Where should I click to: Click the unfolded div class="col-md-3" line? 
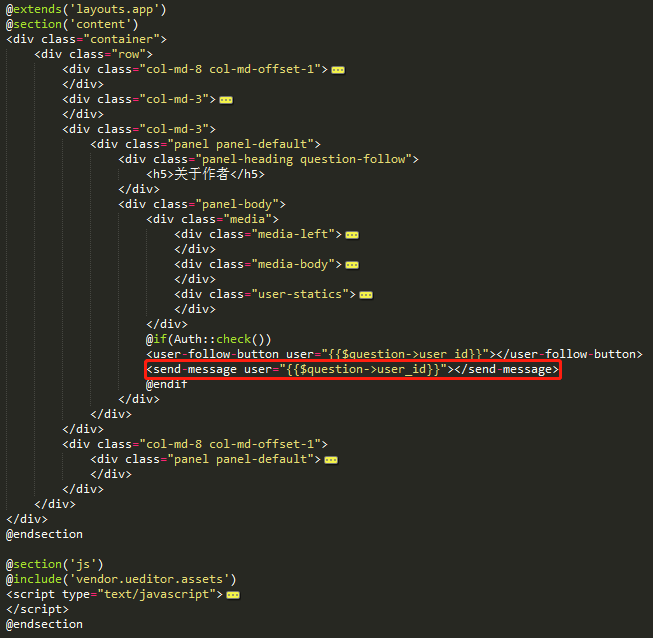point(139,129)
